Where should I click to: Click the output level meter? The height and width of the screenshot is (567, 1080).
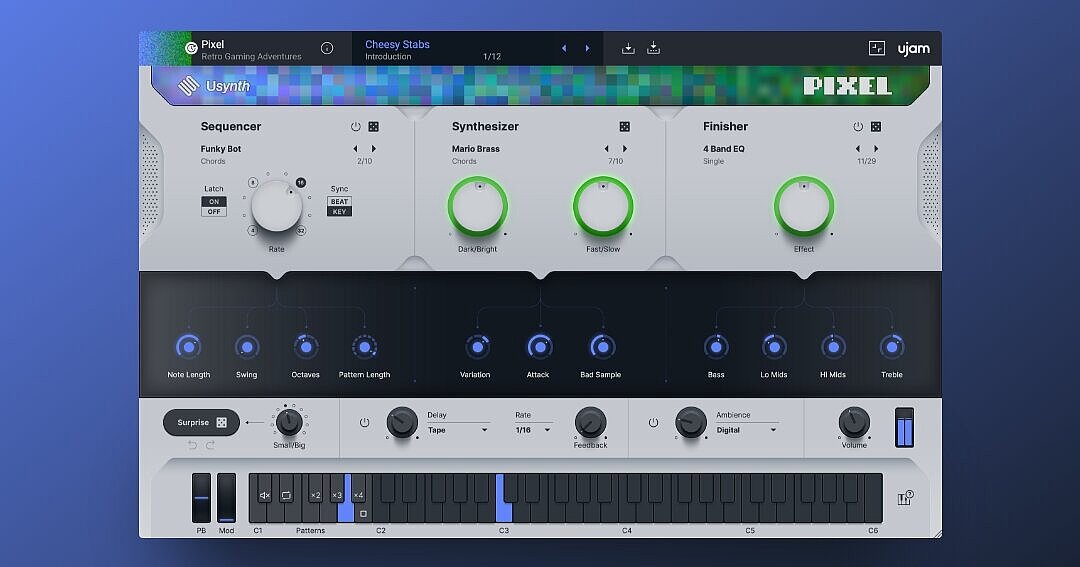point(904,427)
